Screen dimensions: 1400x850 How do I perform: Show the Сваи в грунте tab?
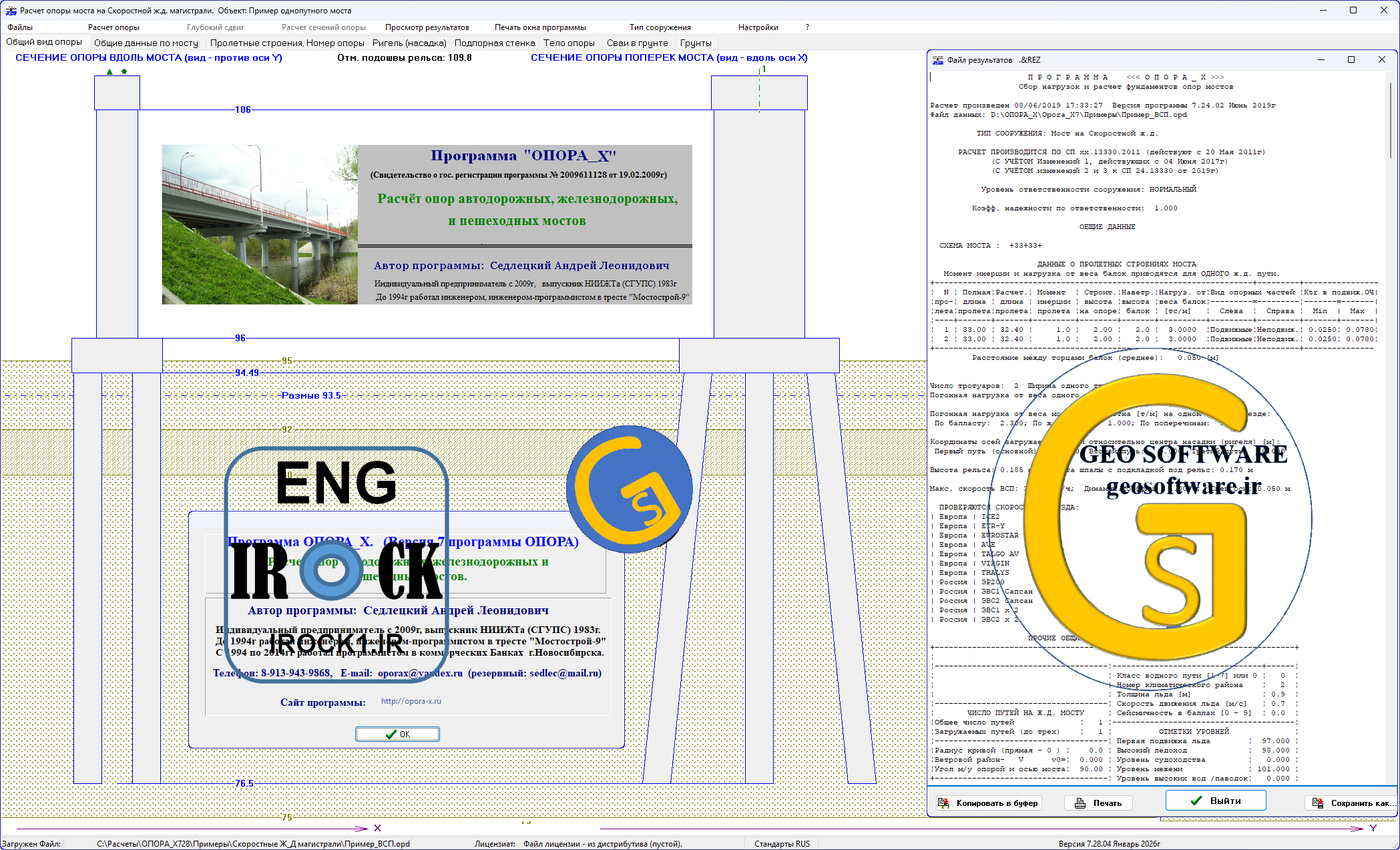pos(638,43)
